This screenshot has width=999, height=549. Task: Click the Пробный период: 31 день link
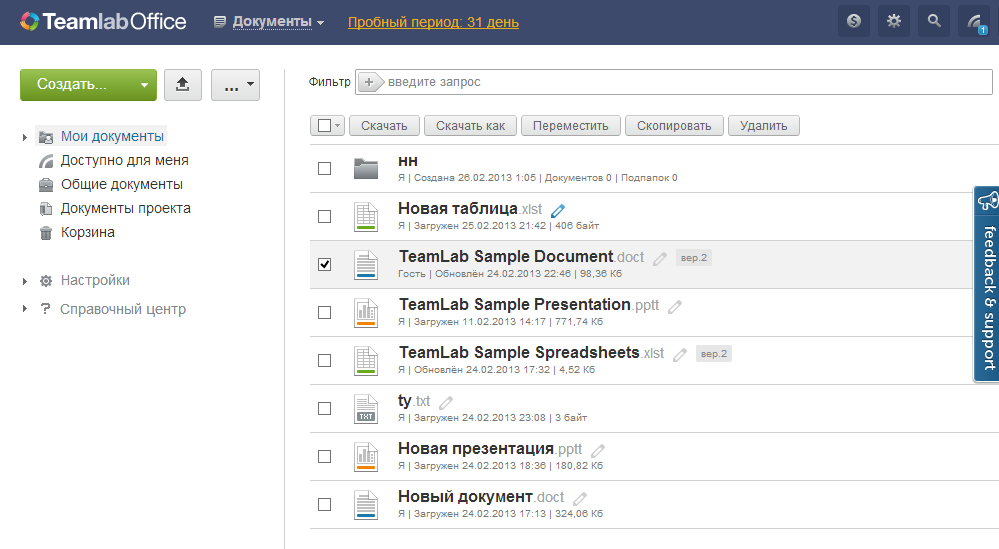click(x=433, y=22)
